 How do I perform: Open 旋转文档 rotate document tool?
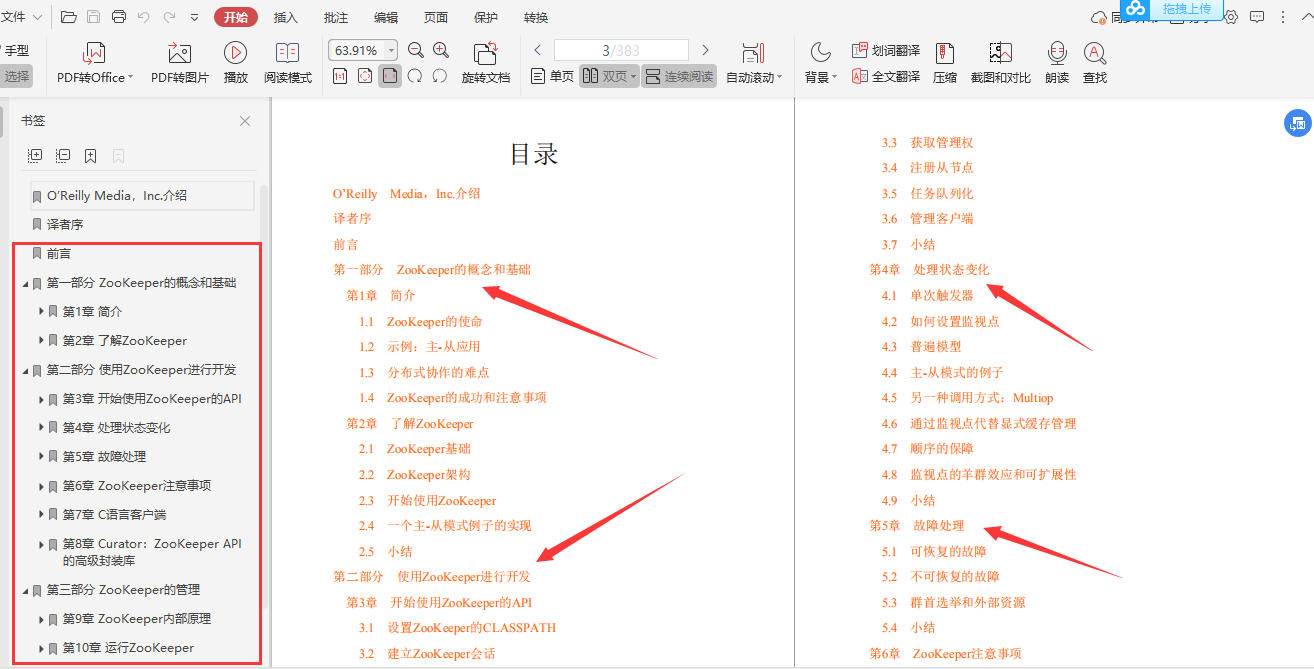tap(486, 64)
